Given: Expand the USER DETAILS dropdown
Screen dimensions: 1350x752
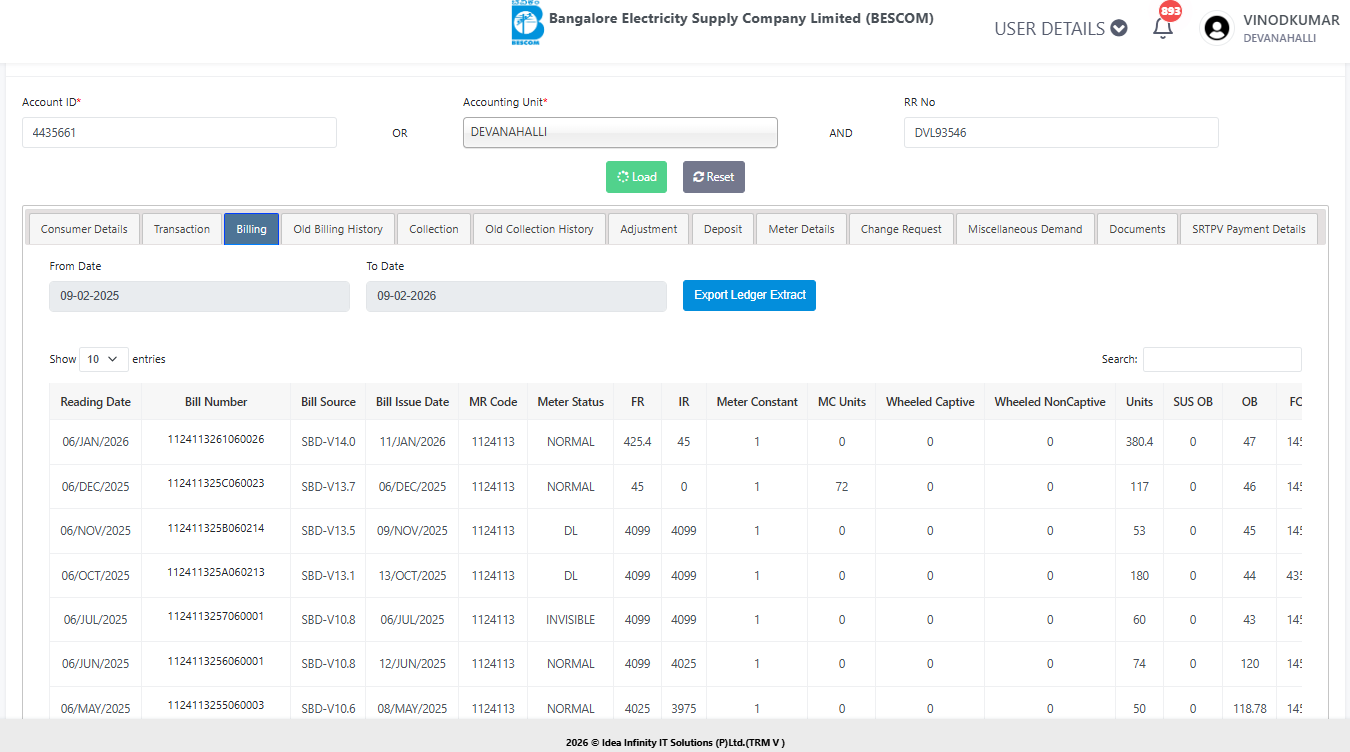Looking at the screenshot, I should (1060, 29).
